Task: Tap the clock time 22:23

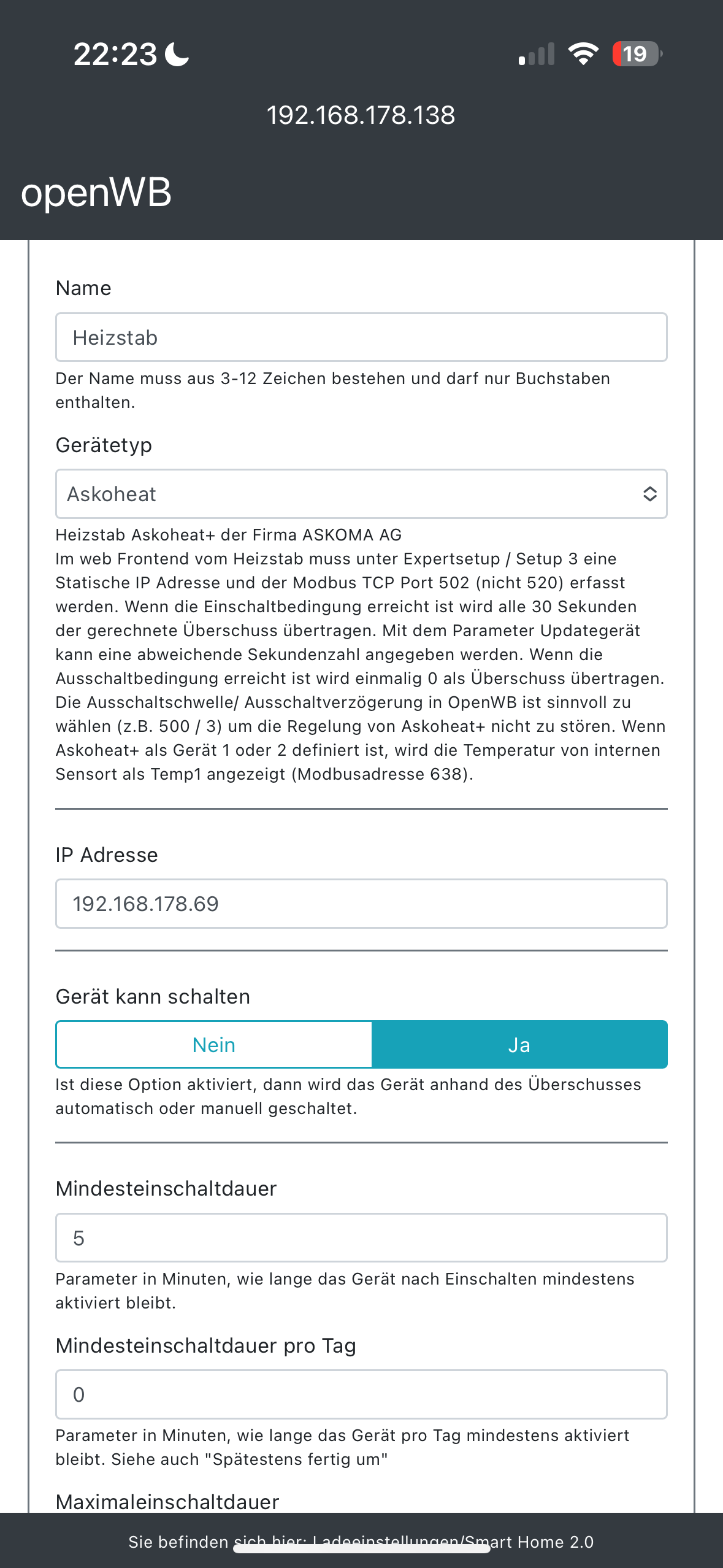Action: [x=115, y=54]
